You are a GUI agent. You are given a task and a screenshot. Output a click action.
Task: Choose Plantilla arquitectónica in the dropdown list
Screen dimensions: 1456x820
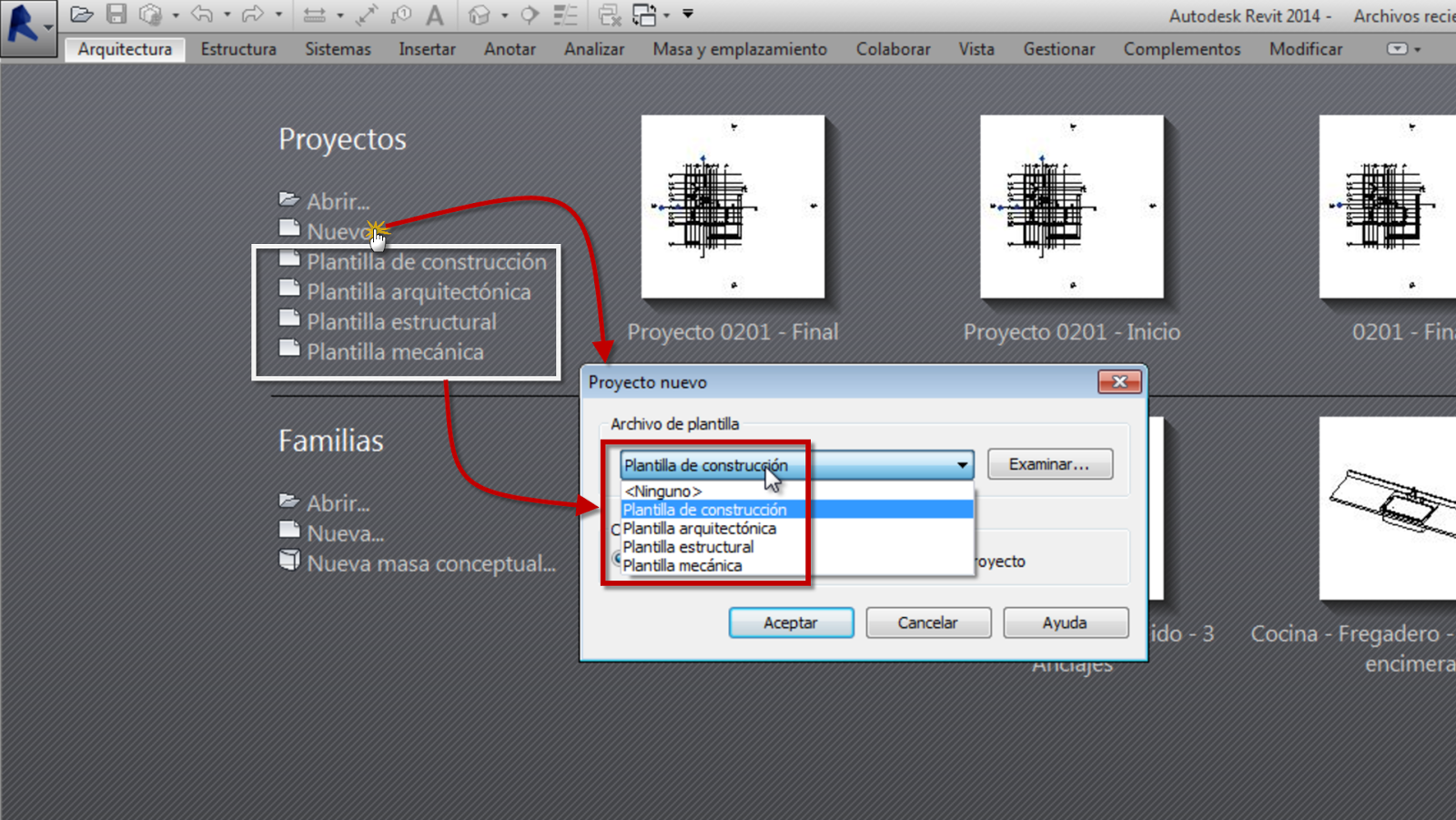(796, 528)
